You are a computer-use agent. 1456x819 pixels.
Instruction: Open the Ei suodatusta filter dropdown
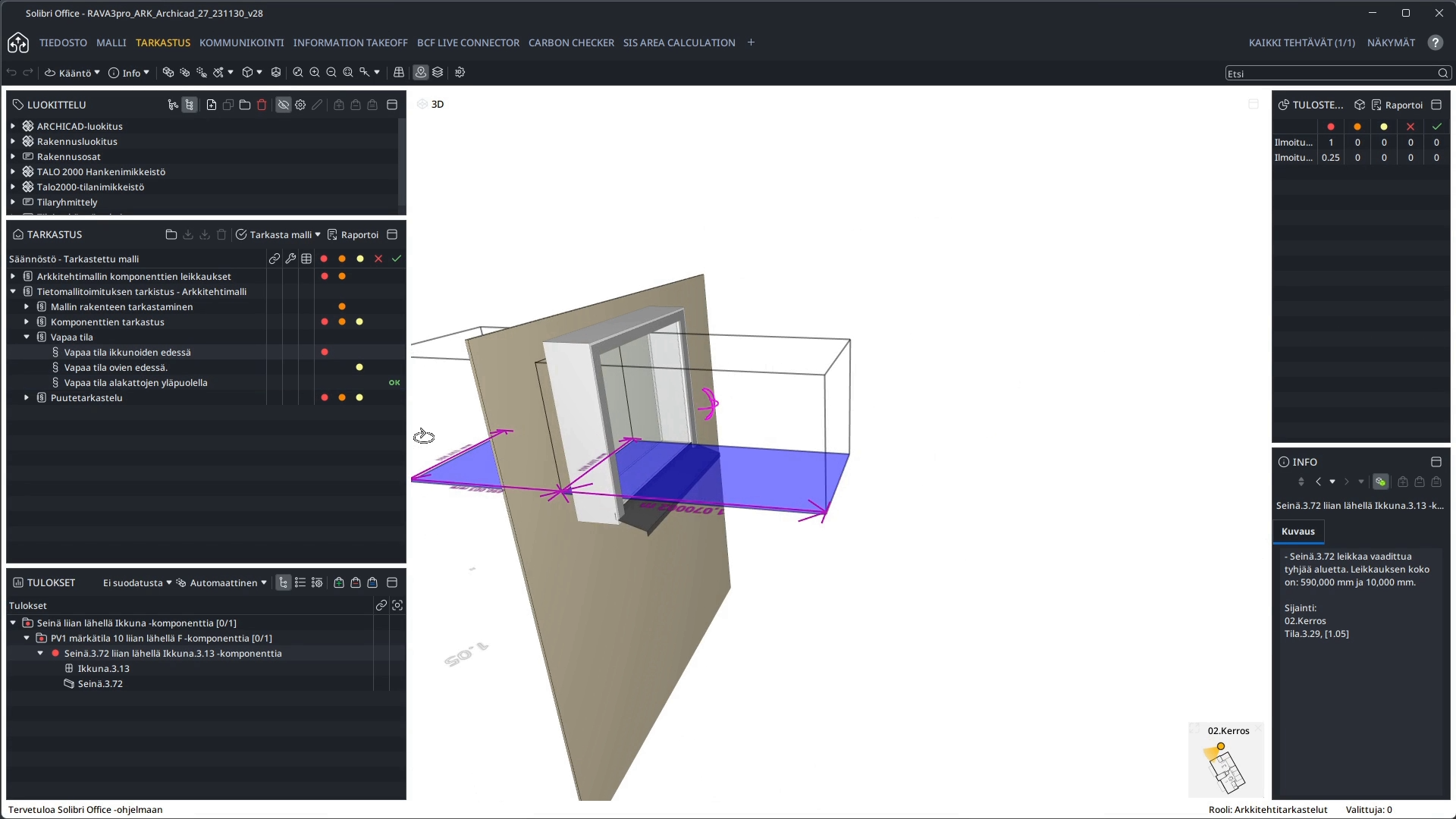tap(137, 582)
